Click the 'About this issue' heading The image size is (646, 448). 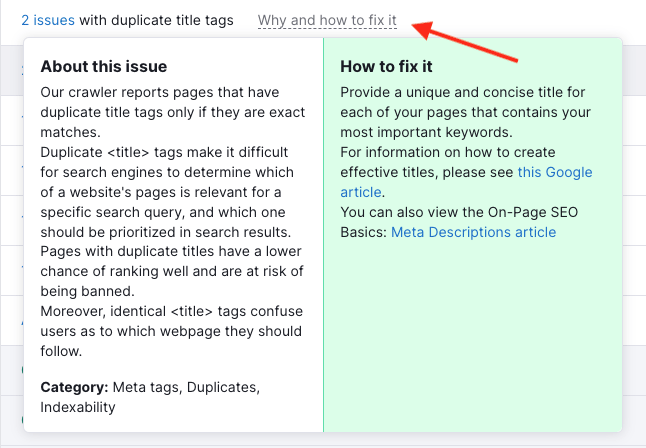[x=104, y=66]
